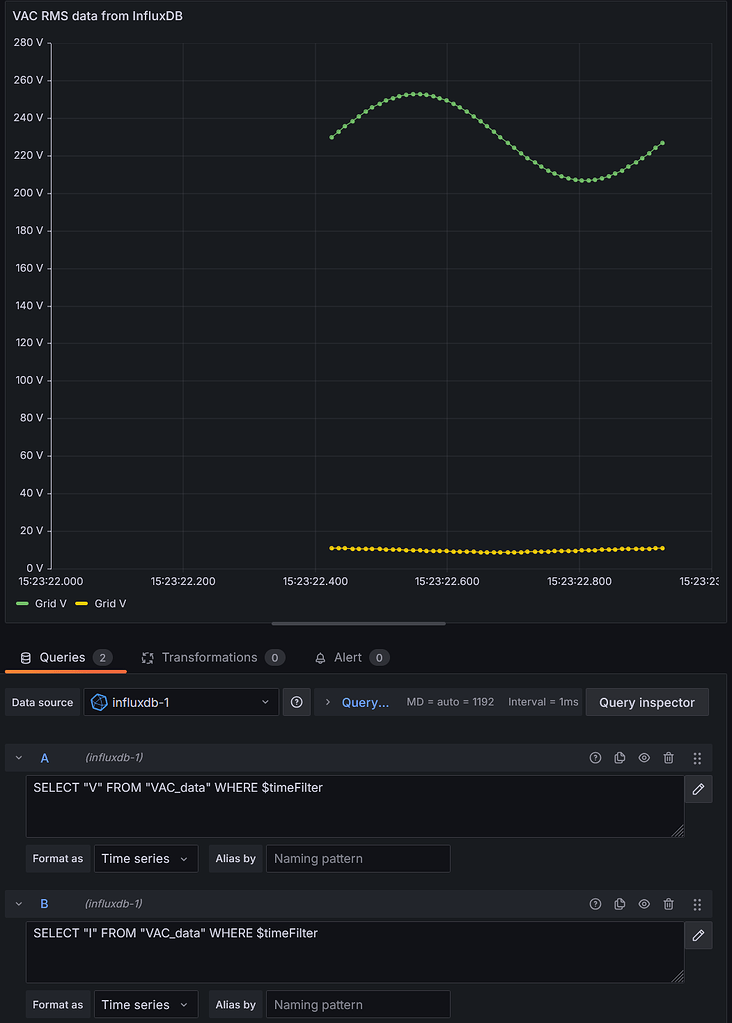Open the datasource help question mark icon
Viewport: 732px width, 1023px height.
[296, 702]
